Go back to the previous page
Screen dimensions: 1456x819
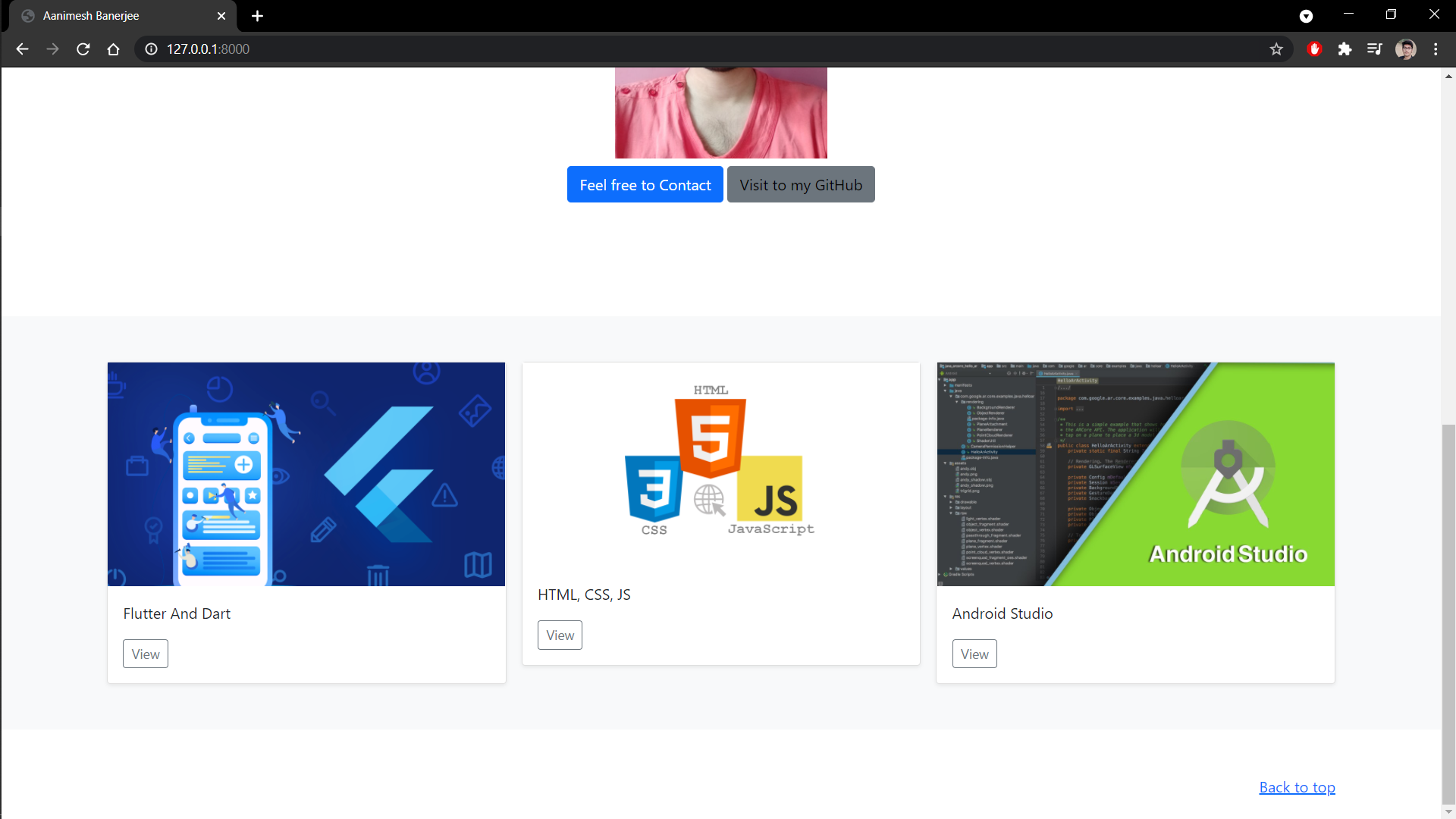point(22,49)
